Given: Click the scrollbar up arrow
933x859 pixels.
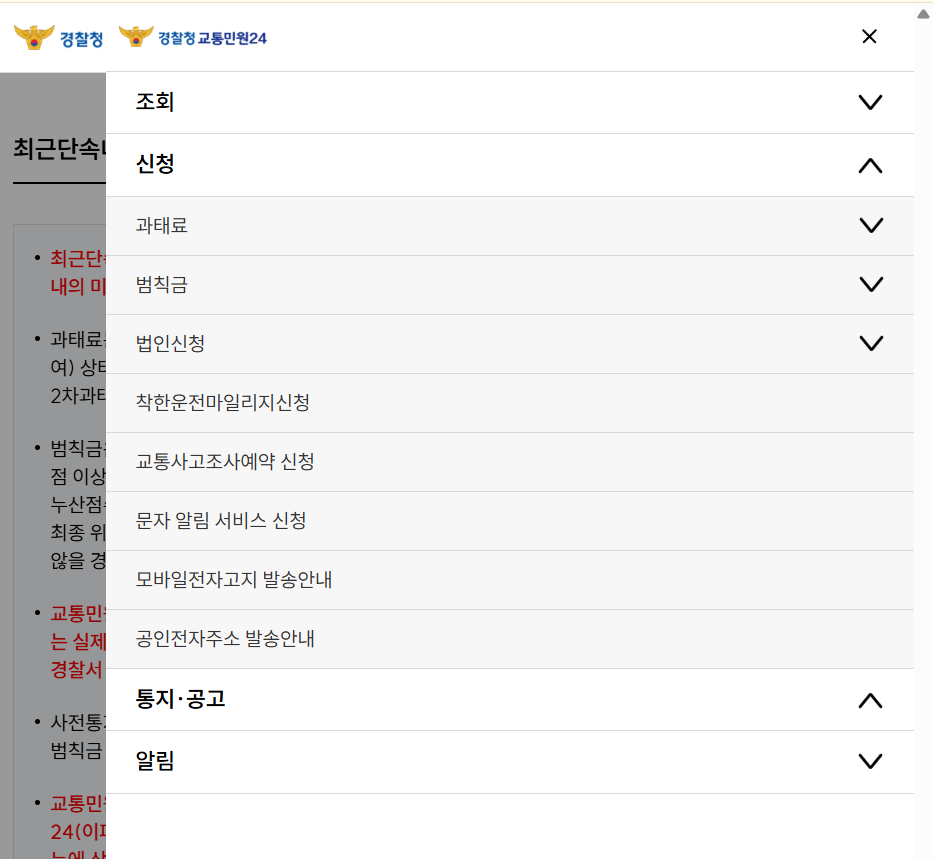Looking at the screenshot, I should (923, 13).
